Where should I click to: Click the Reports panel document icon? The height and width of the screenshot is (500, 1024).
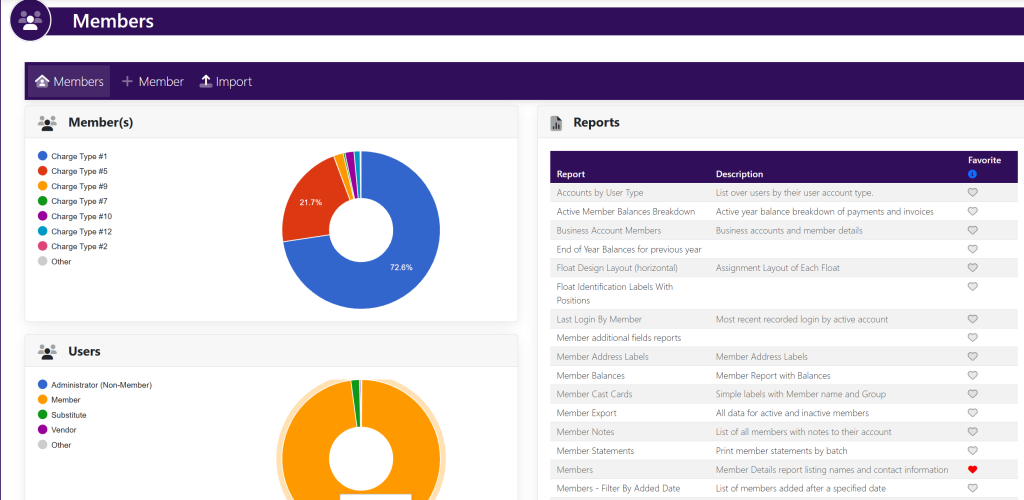tap(556, 123)
